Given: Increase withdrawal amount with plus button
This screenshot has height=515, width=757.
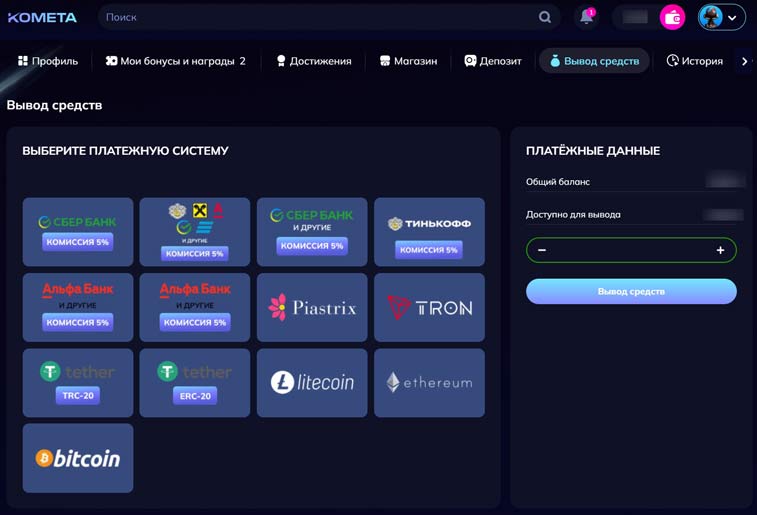Looking at the screenshot, I should click(720, 250).
